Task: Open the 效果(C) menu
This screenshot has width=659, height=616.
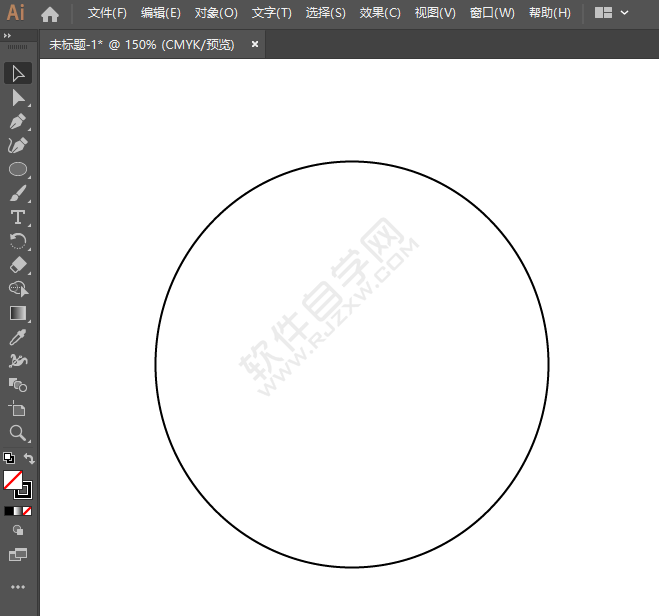Action: pyautogui.click(x=380, y=13)
